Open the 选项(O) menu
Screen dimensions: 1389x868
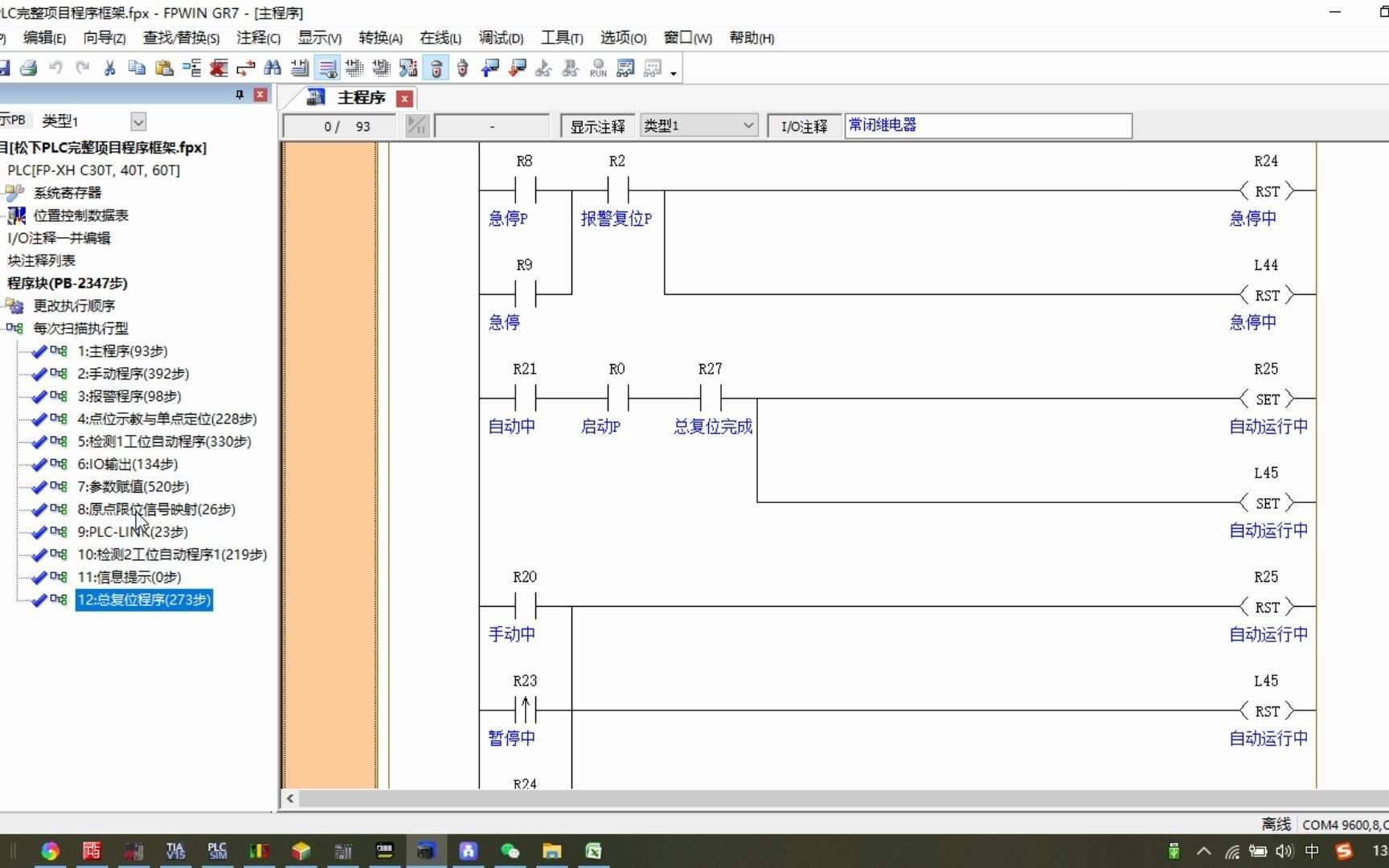(x=623, y=38)
